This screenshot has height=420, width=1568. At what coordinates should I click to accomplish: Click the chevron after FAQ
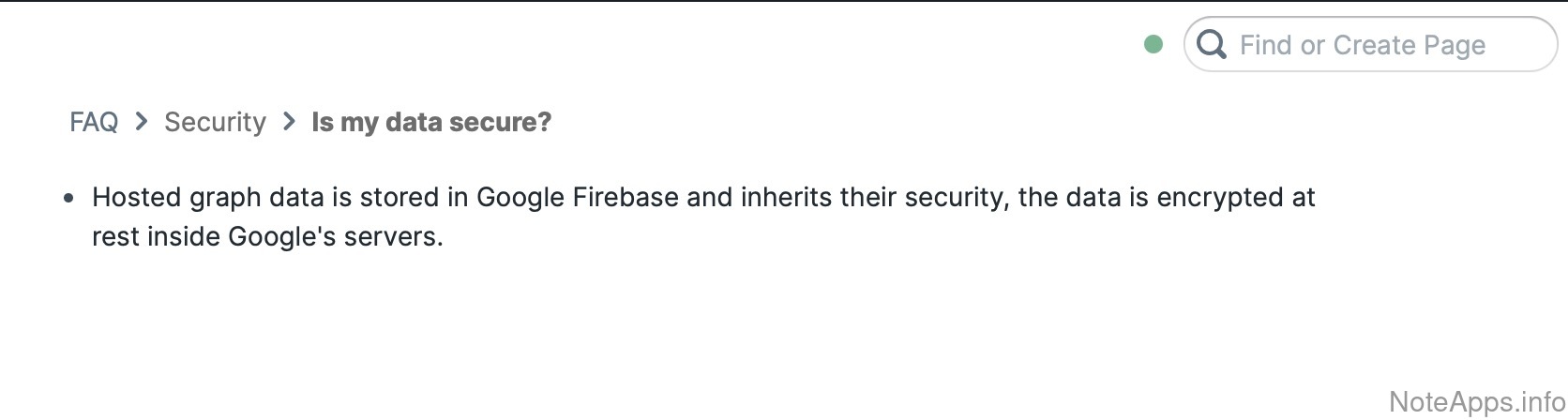click(x=142, y=121)
